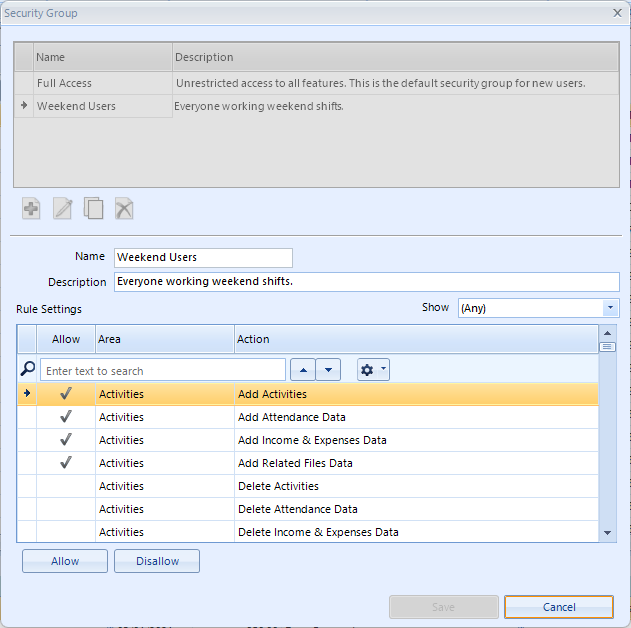Viewport: 631px width, 628px height.
Task: Click Activities area cell of Delete Activities row
Action: click(x=165, y=486)
